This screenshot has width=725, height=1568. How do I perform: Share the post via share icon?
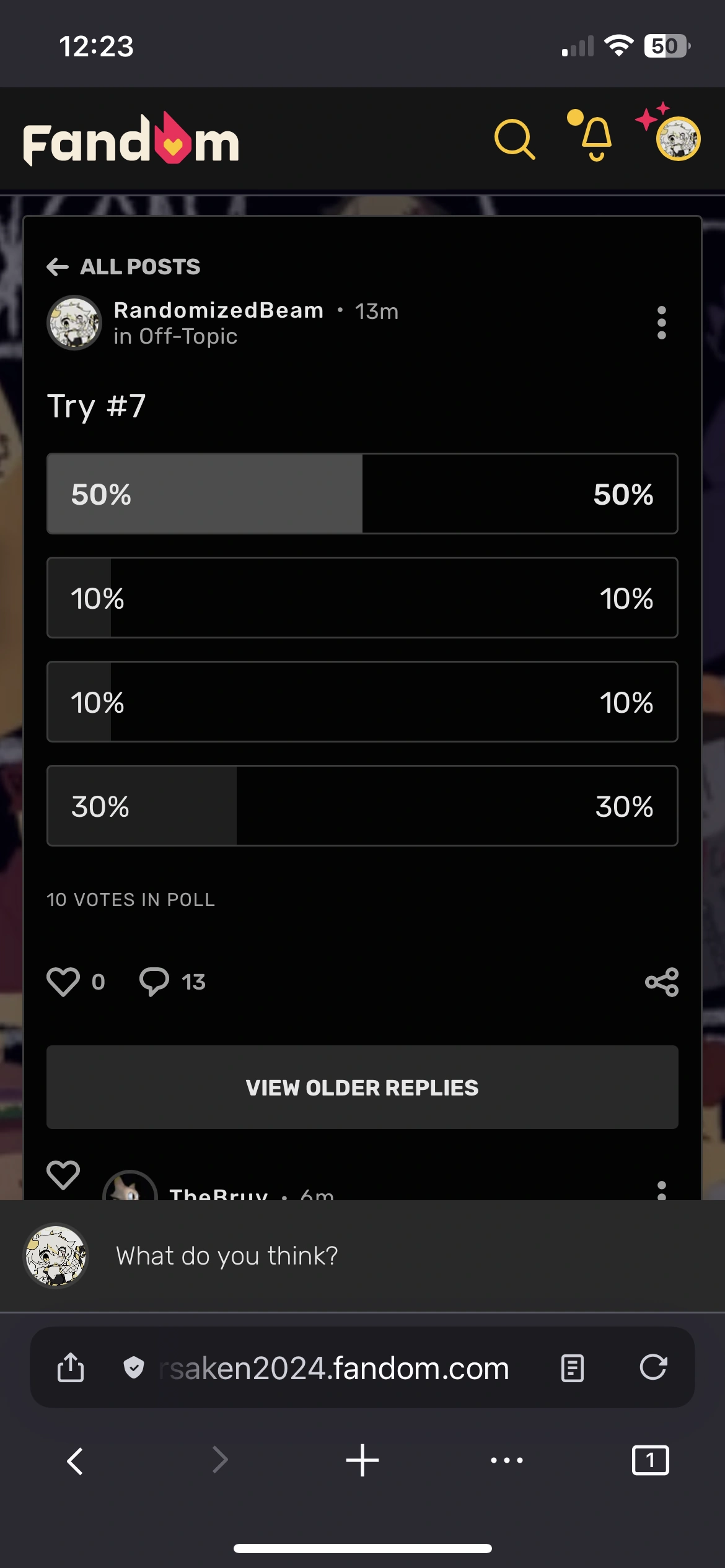661,982
